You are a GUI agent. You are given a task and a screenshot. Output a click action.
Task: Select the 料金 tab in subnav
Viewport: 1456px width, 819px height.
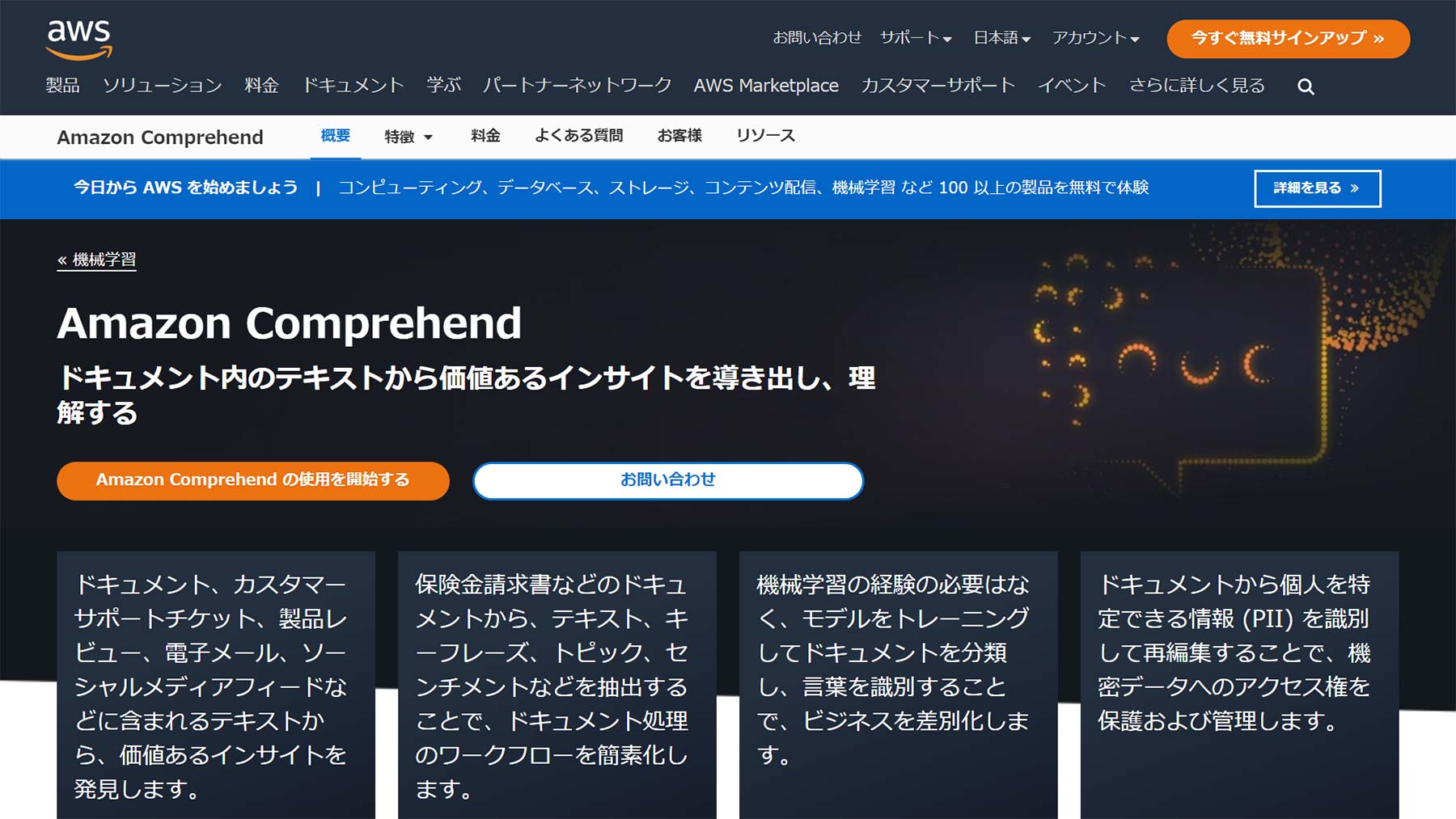(x=485, y=136)
